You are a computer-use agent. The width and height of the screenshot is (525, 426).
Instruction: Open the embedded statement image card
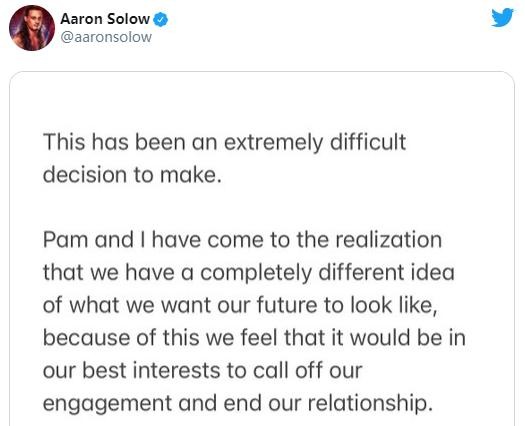coord(262,248)
